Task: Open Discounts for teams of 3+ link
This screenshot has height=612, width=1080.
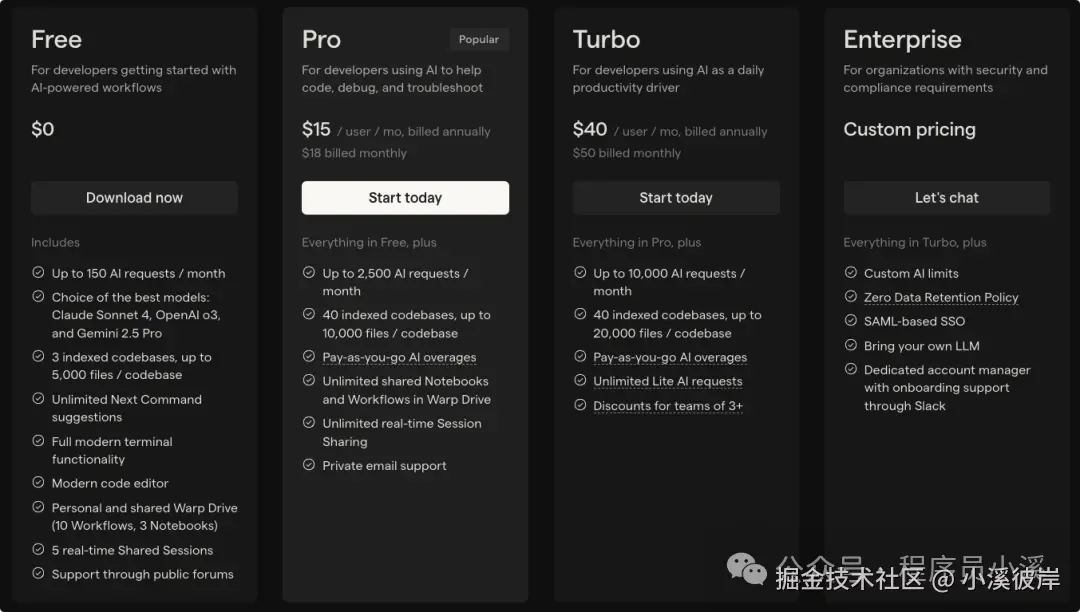Action: coord(668,406)
